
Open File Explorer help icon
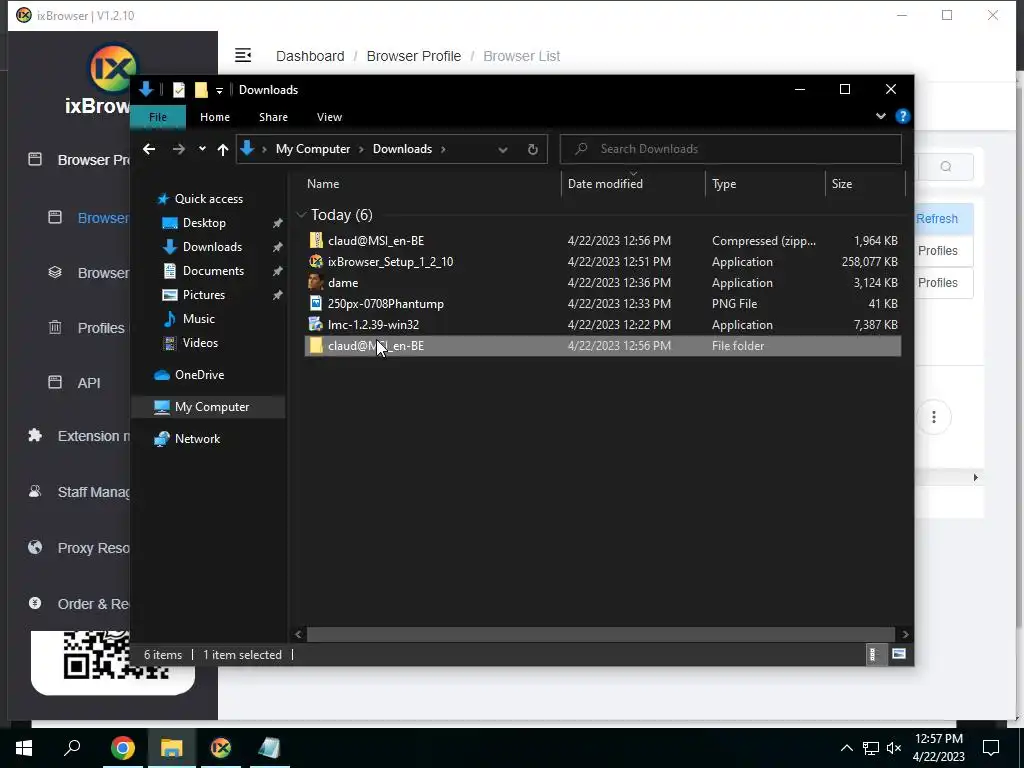point(903,116)
